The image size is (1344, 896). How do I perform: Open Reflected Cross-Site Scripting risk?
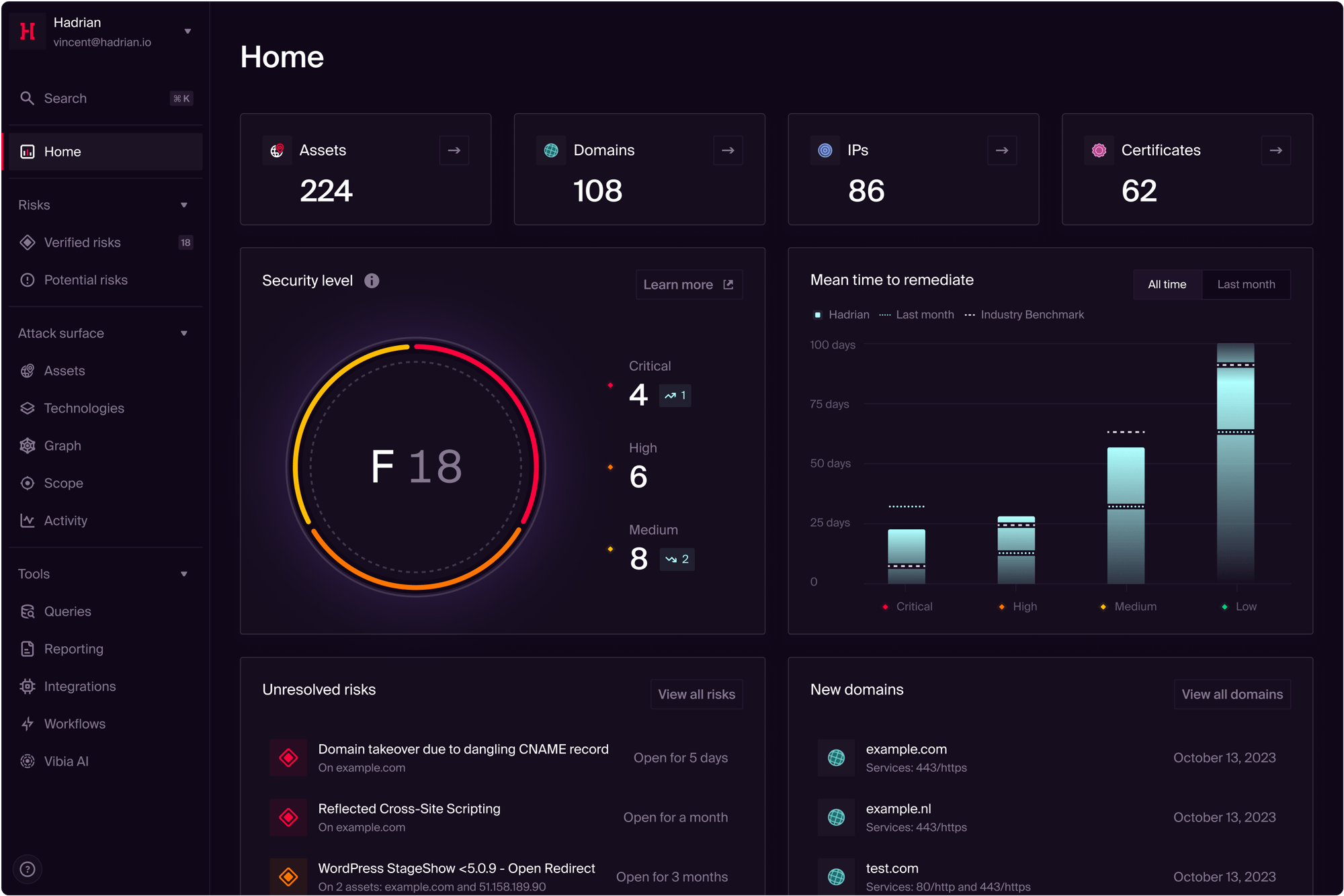coord(503,817)
